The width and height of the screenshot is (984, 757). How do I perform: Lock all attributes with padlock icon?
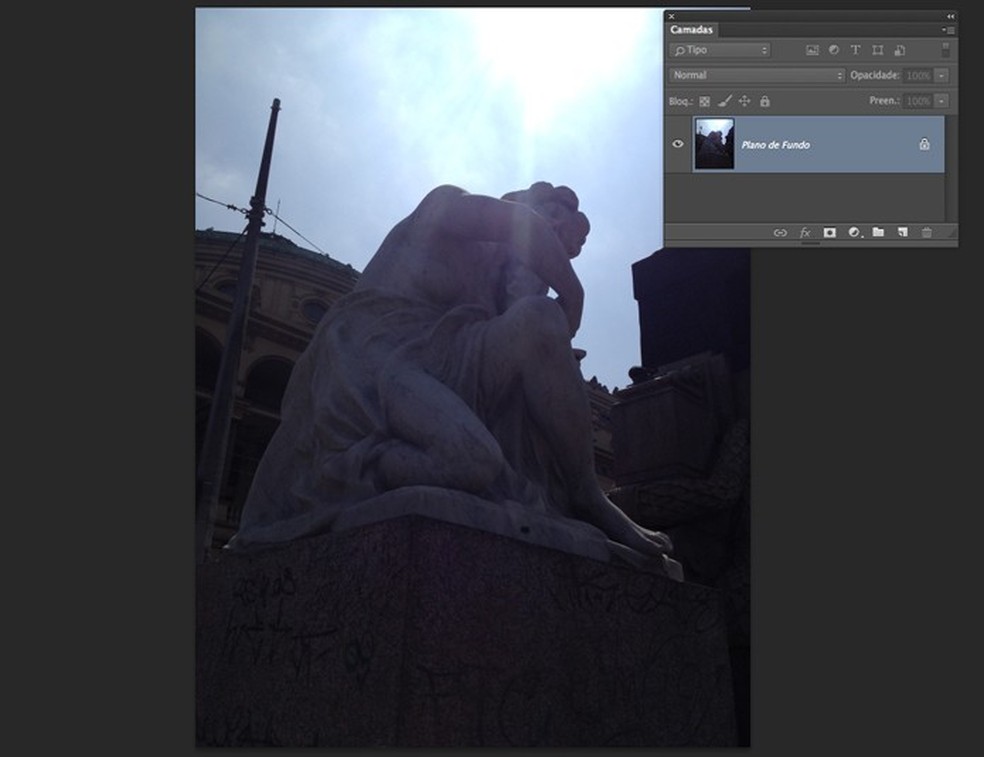click(x=765, y=101)
